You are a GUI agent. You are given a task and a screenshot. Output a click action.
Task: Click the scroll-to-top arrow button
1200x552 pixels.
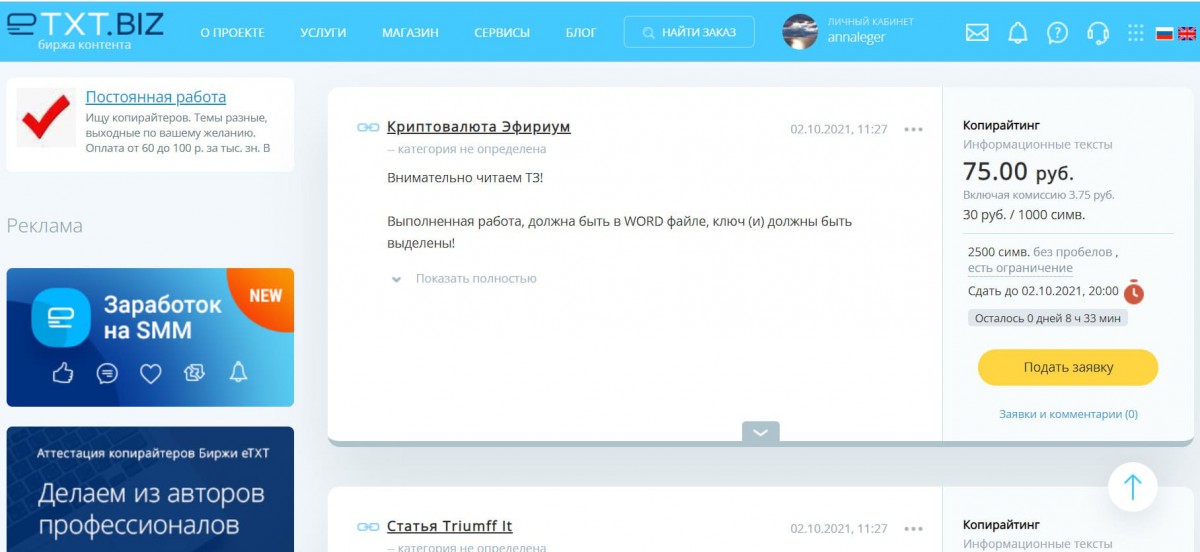pos(1132,487)
